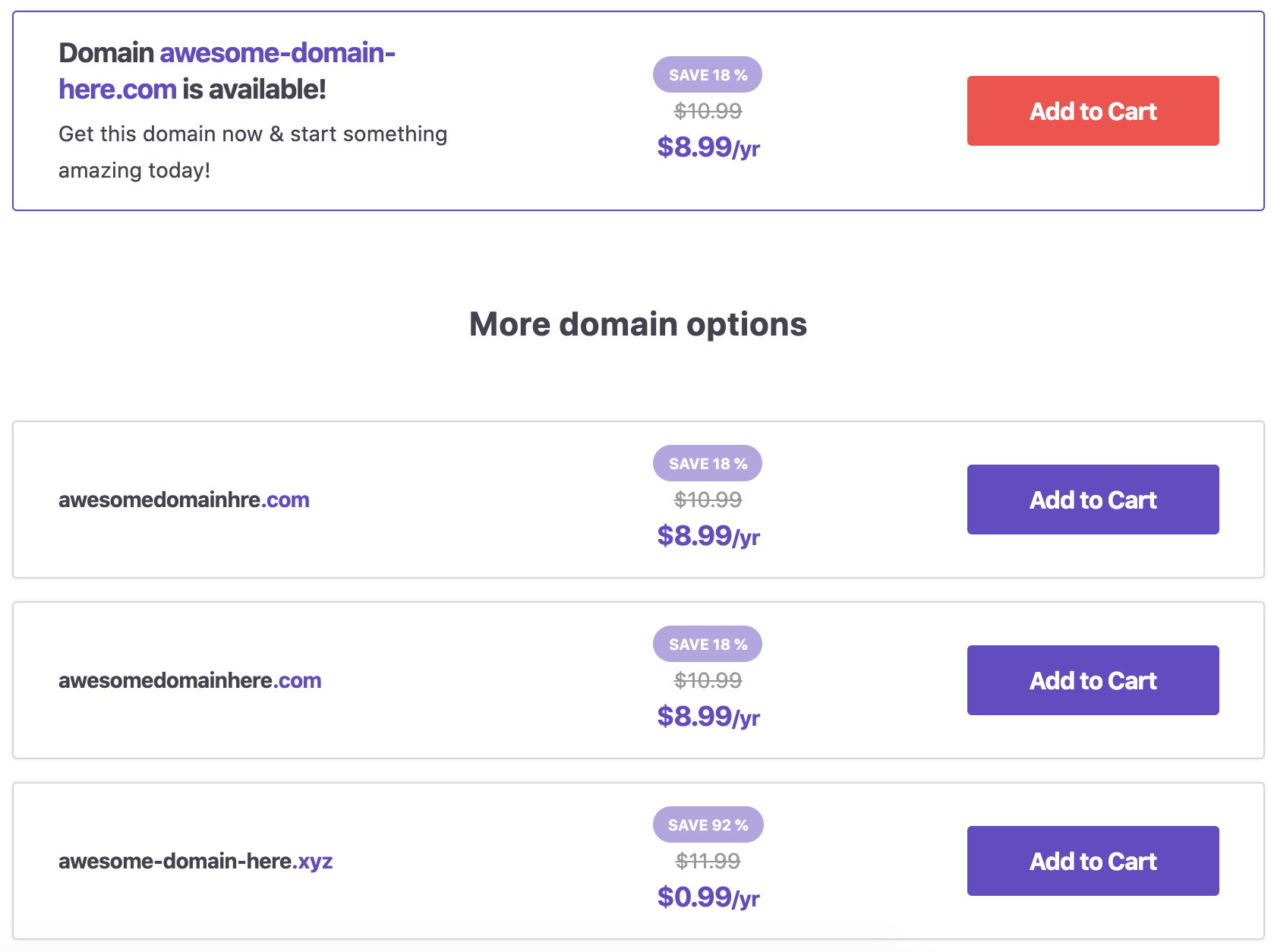The width and height of the screenshot is (1271, 952).
Task: Click the $0.99/yr price
Action: pyautogui.click(x=708, y=897)
